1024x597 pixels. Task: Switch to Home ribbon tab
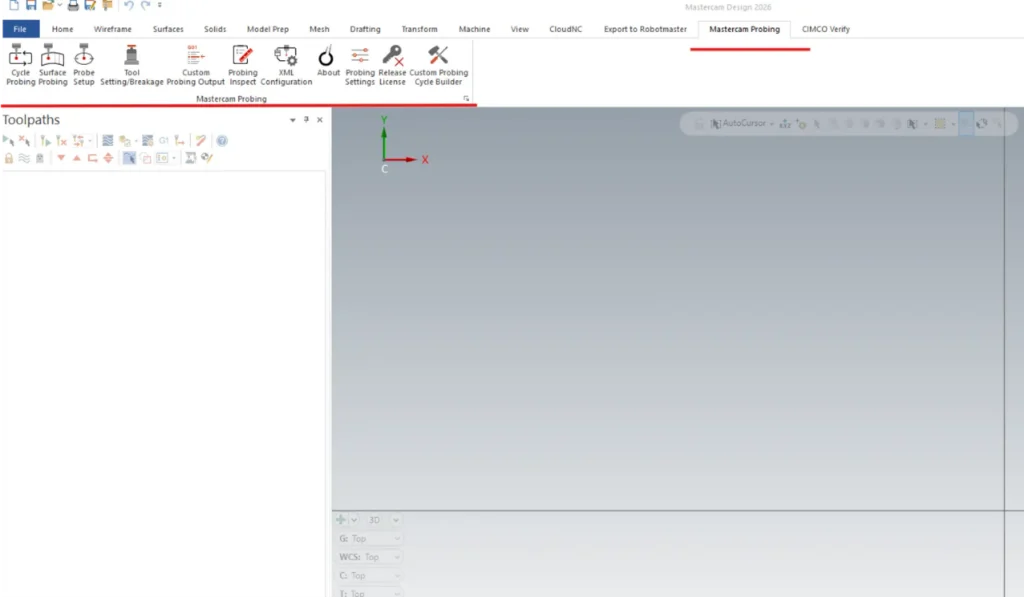pos(63,29)
